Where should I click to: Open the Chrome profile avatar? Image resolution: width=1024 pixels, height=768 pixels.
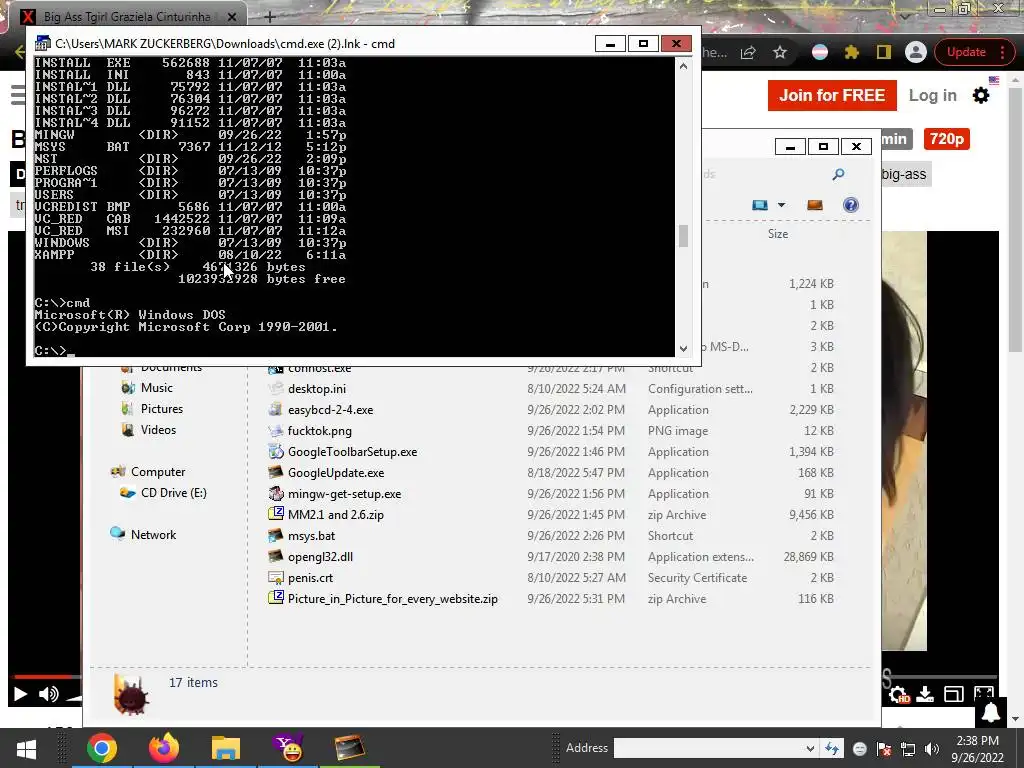916,52
